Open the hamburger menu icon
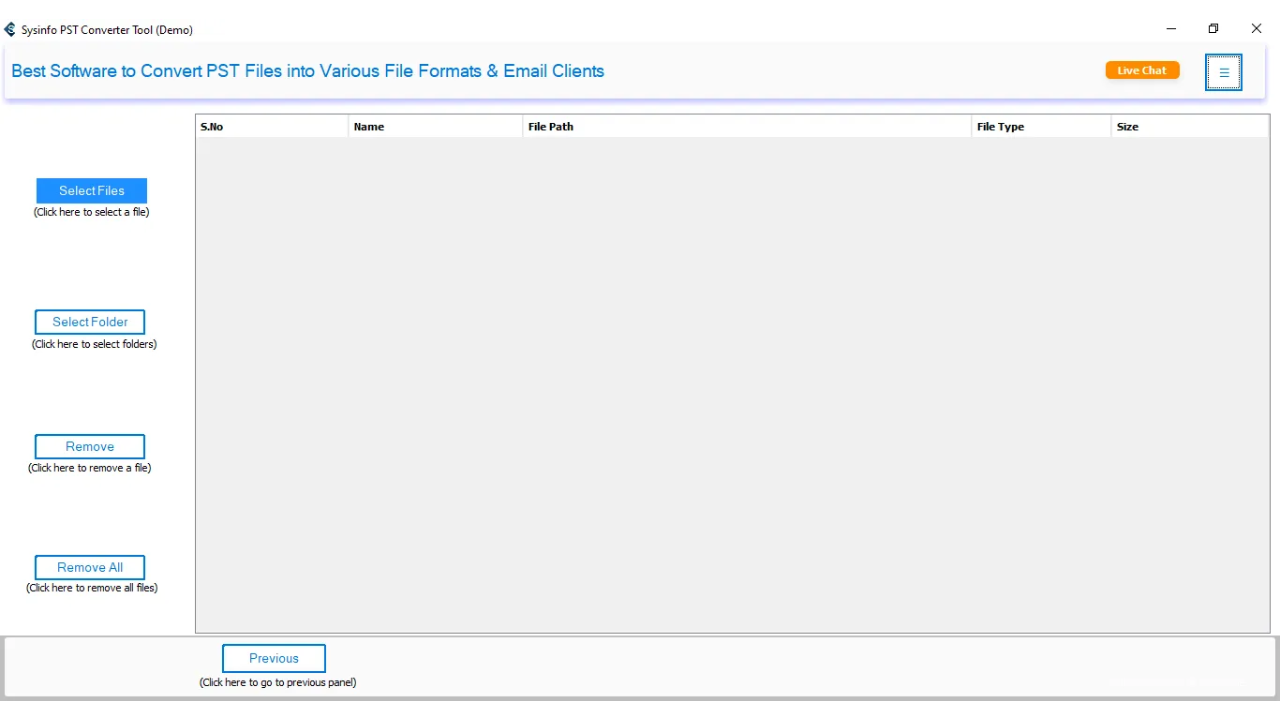The width and height of the screenshot is (1280, 720). tap(1223, 72)
